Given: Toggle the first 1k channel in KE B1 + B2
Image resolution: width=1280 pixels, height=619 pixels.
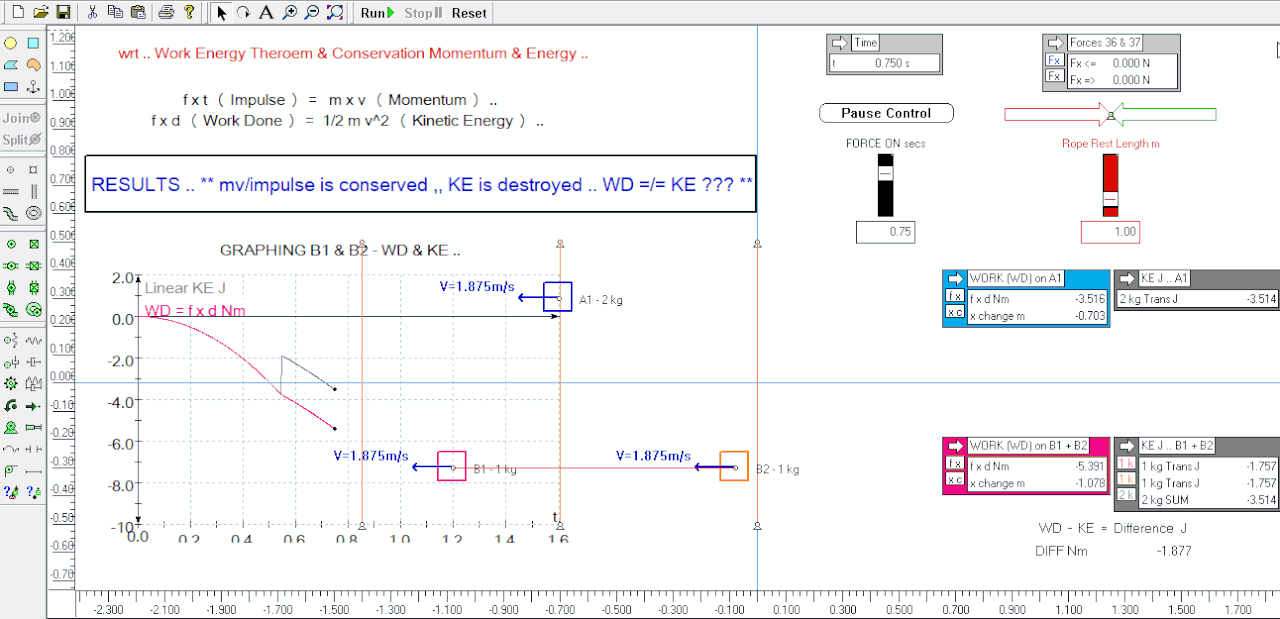Looking at the screenshot, I should 1126,464.
